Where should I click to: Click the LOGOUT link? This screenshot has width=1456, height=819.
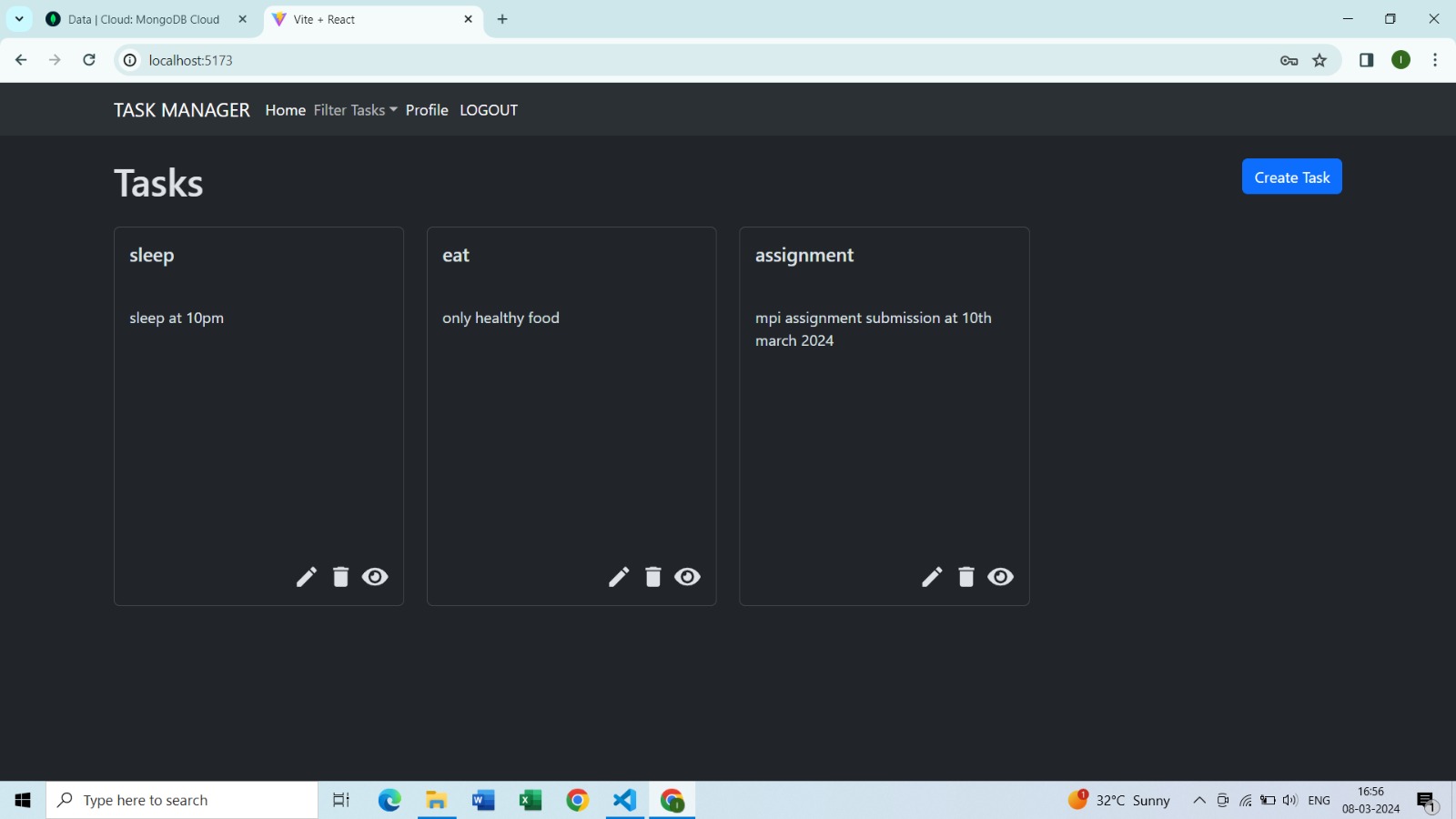(489, 110)
